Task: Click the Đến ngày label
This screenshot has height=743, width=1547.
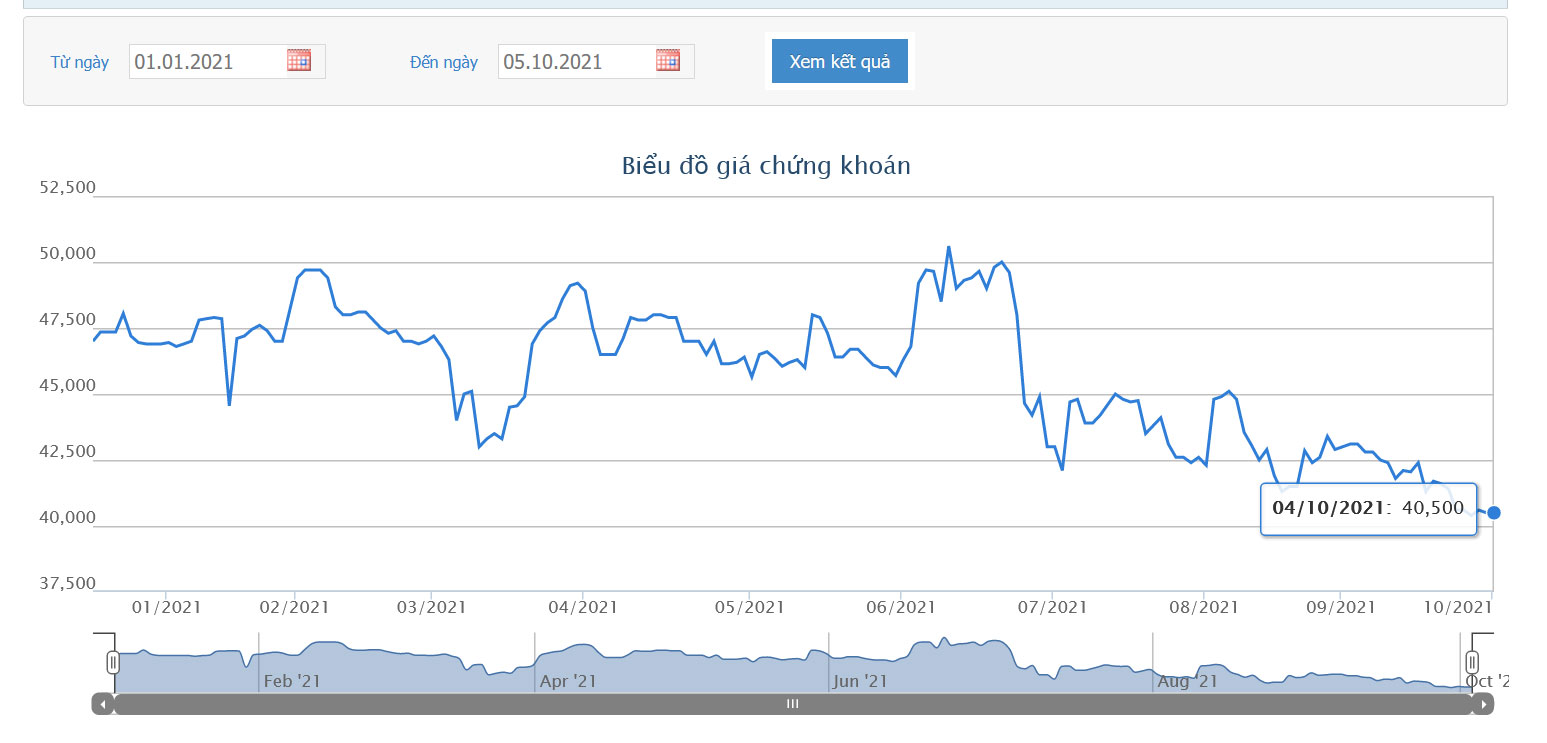Action: [x=444, y=62]
